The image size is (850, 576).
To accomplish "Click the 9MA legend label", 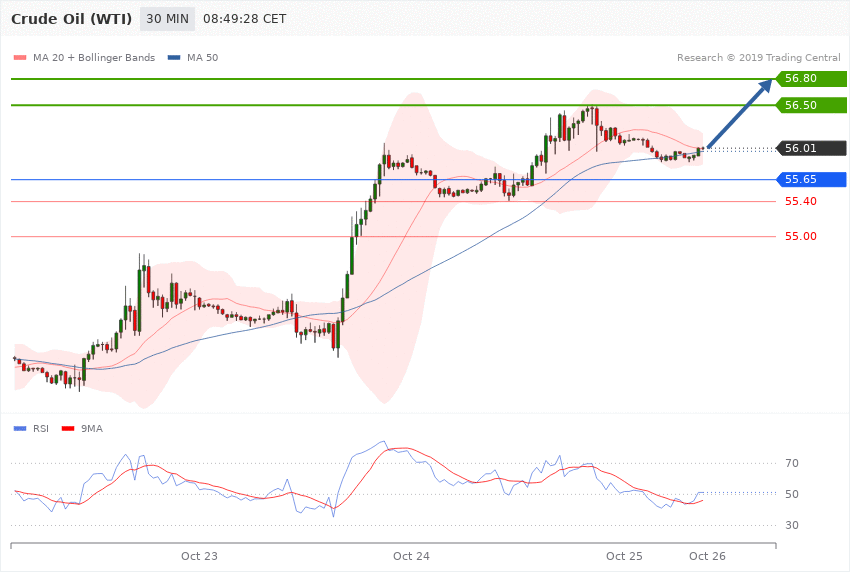I will (x=92, y=429).
